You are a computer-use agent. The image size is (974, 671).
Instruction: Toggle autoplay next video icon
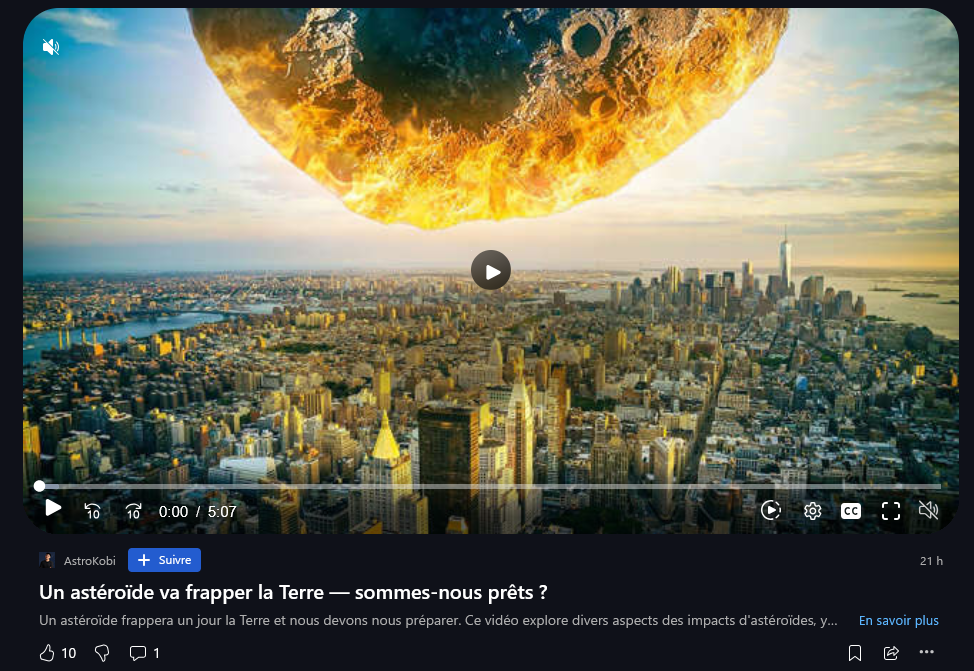click(771, 510)
